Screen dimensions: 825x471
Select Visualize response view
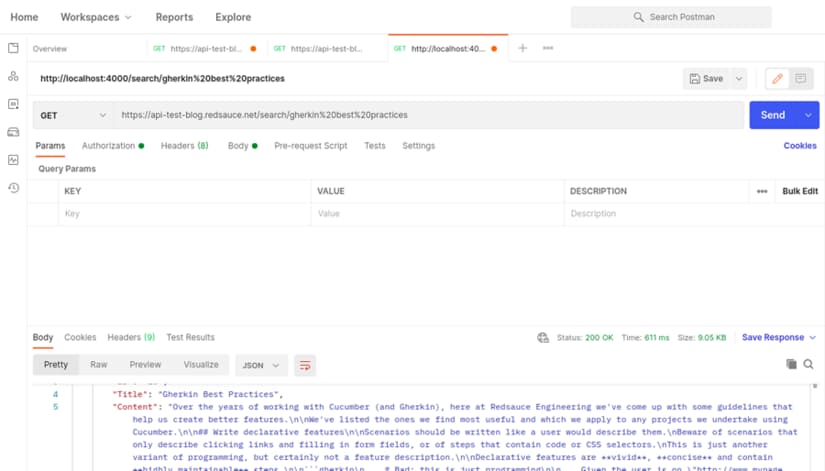click(x=201, y=365)
